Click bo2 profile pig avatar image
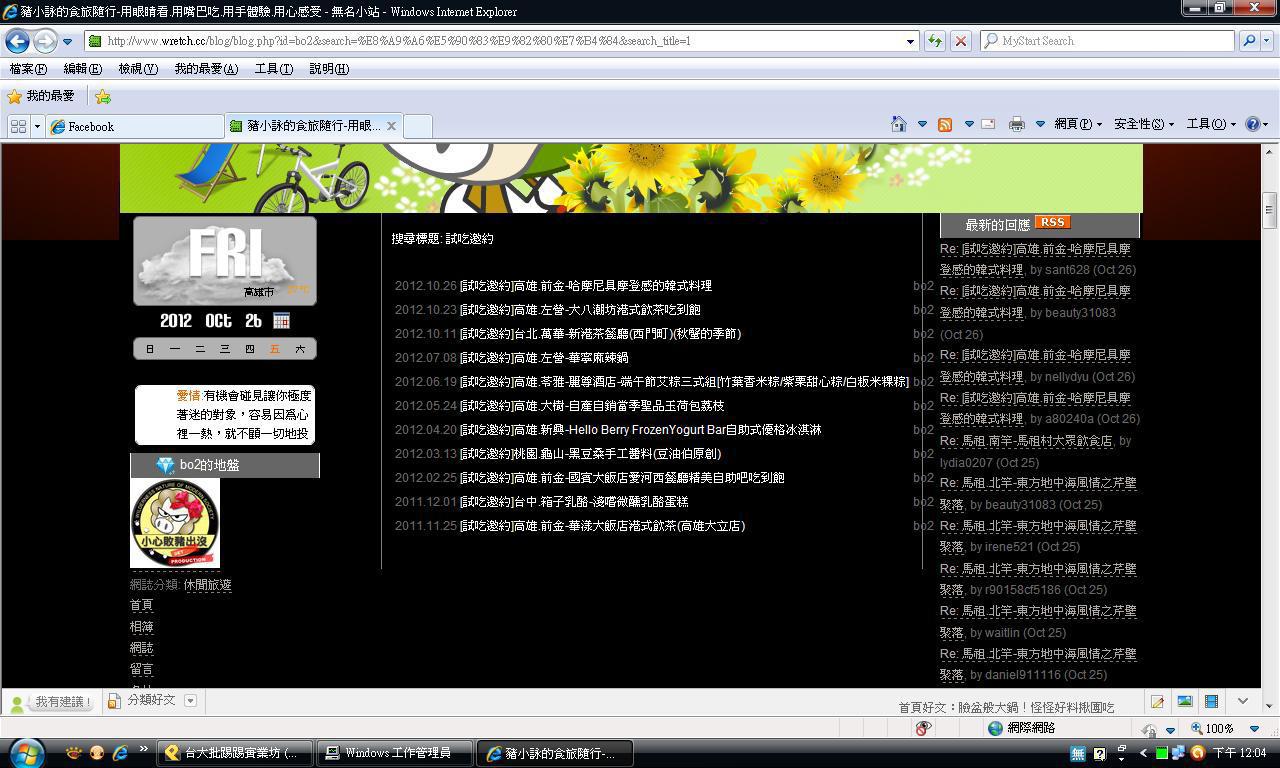 pyautogui.click(x=175, y=523)
